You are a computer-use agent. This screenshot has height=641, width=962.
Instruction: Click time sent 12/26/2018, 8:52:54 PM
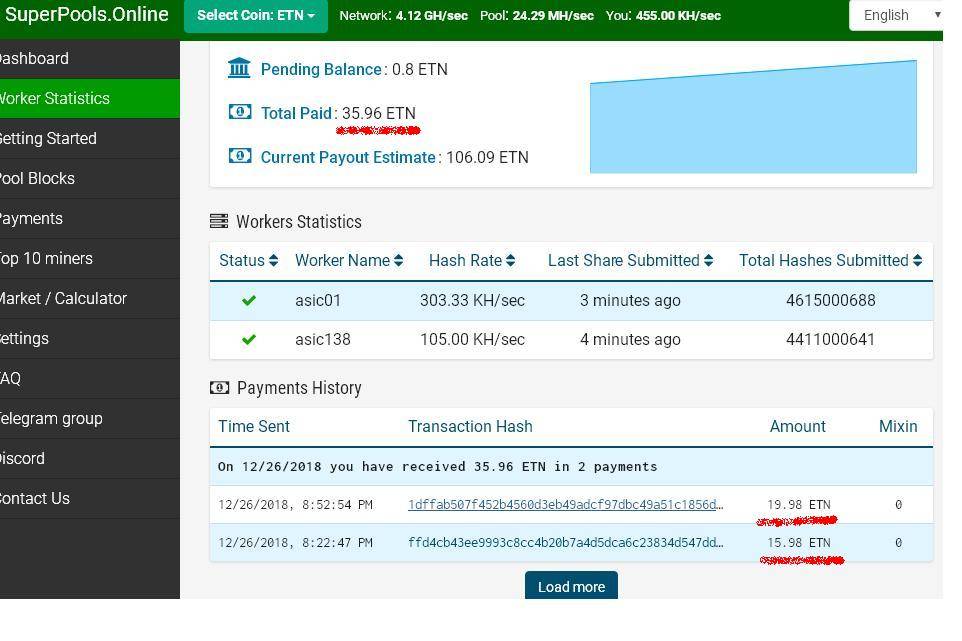click(x=295, y=505)
